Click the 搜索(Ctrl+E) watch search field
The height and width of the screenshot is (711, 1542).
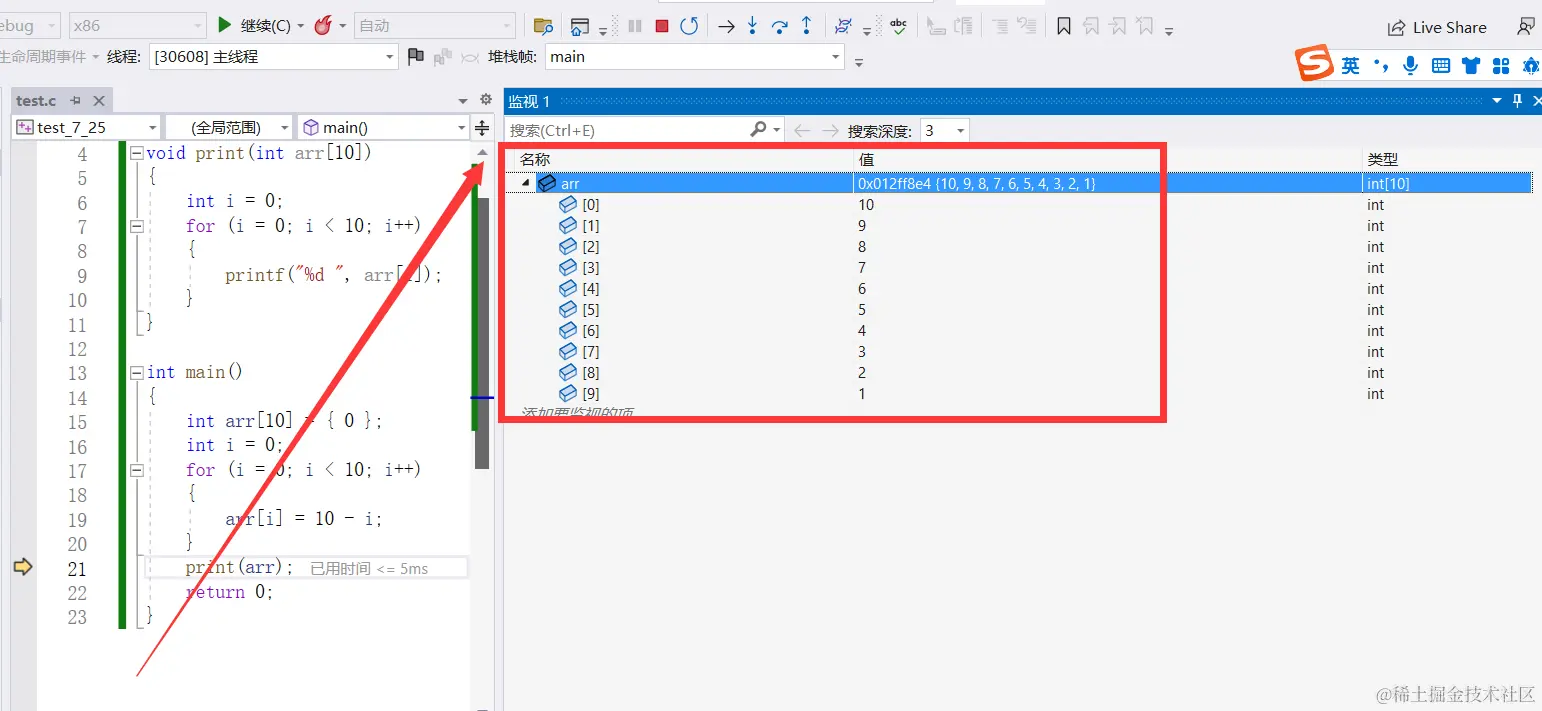(627, 130)
